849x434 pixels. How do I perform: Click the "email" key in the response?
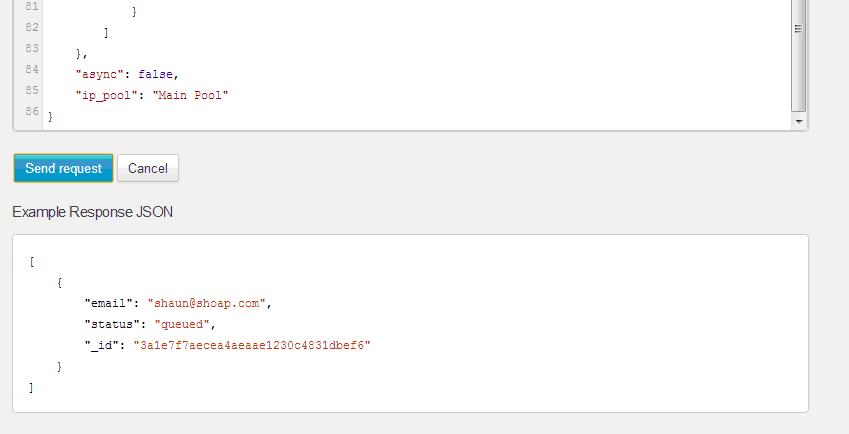[108, 303]
